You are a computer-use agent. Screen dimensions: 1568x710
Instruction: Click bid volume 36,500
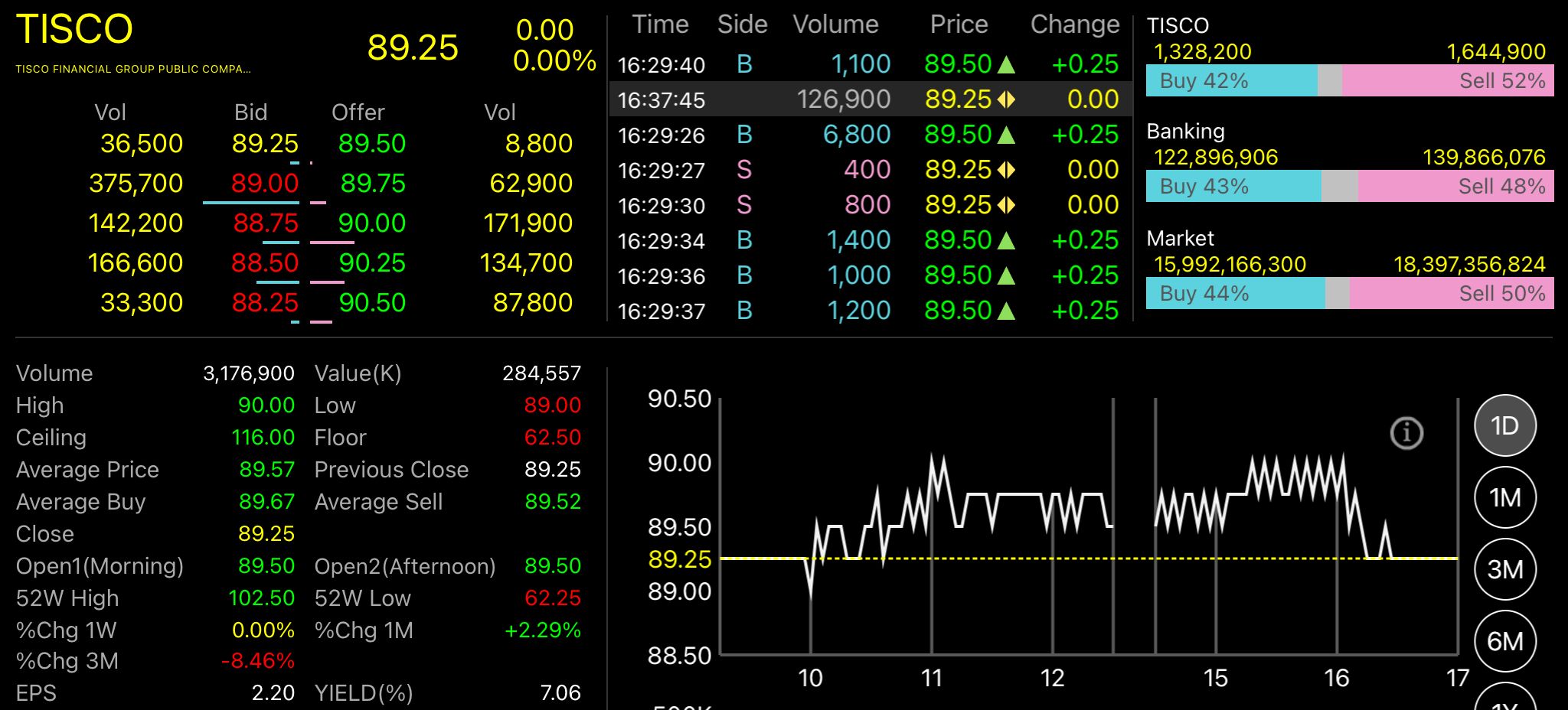pos(142,143)
